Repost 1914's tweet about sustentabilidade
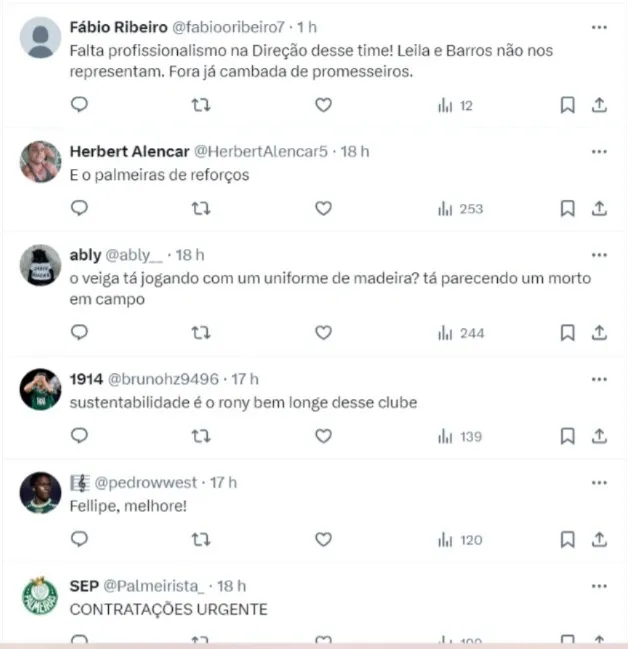Image resolution: width=628 pixels, height=649 pixels. 201,436
